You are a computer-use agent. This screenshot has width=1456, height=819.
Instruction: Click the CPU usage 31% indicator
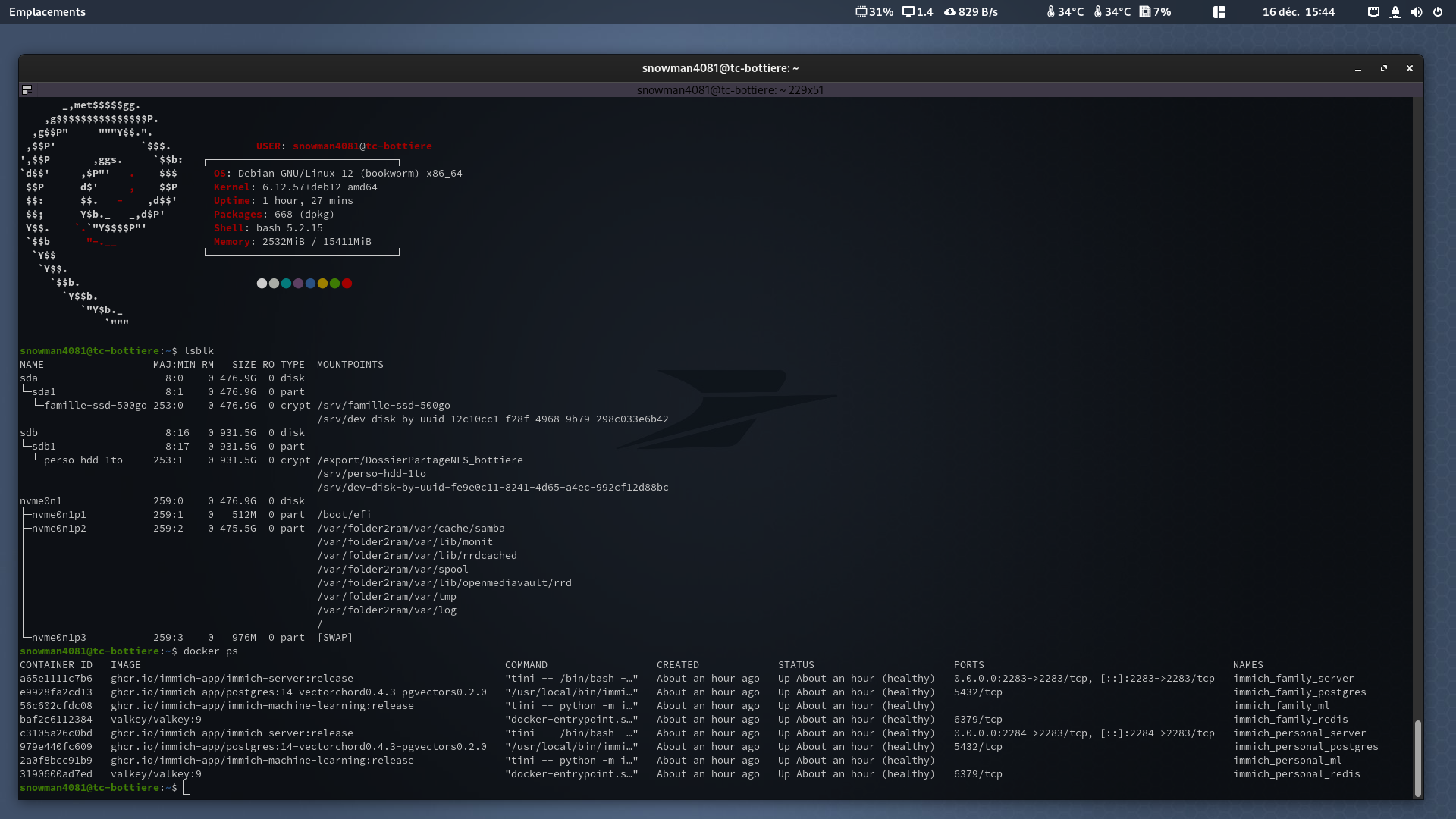coord(874,12)
